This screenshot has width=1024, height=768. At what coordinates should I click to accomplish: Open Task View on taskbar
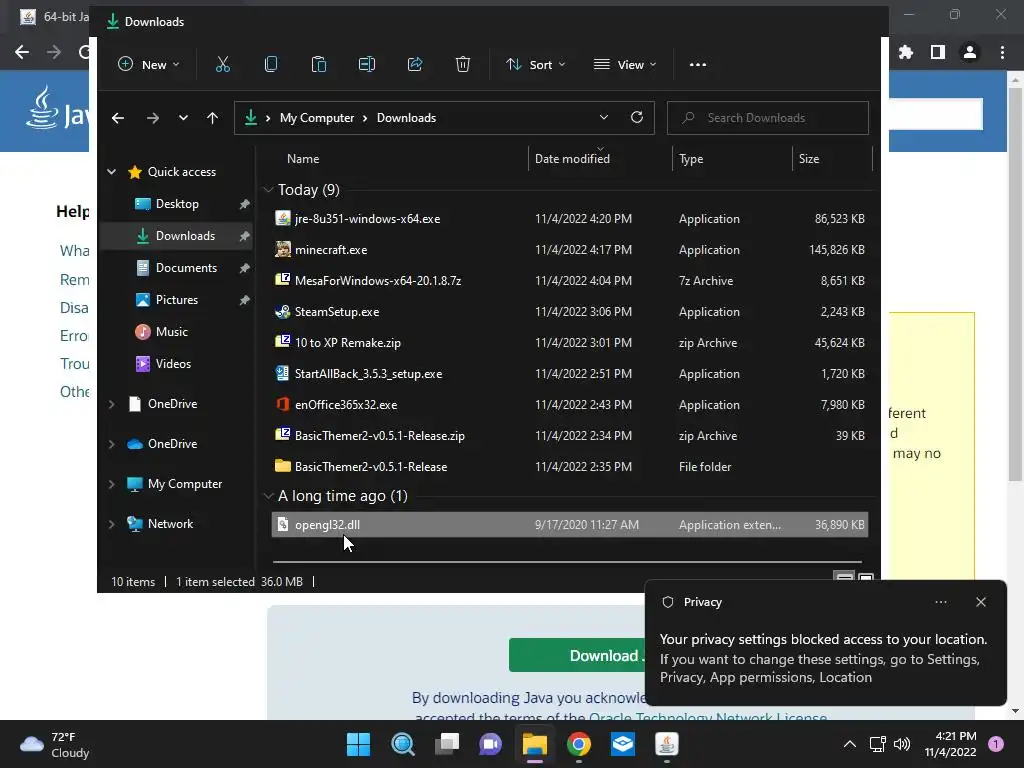coord(447,744)
